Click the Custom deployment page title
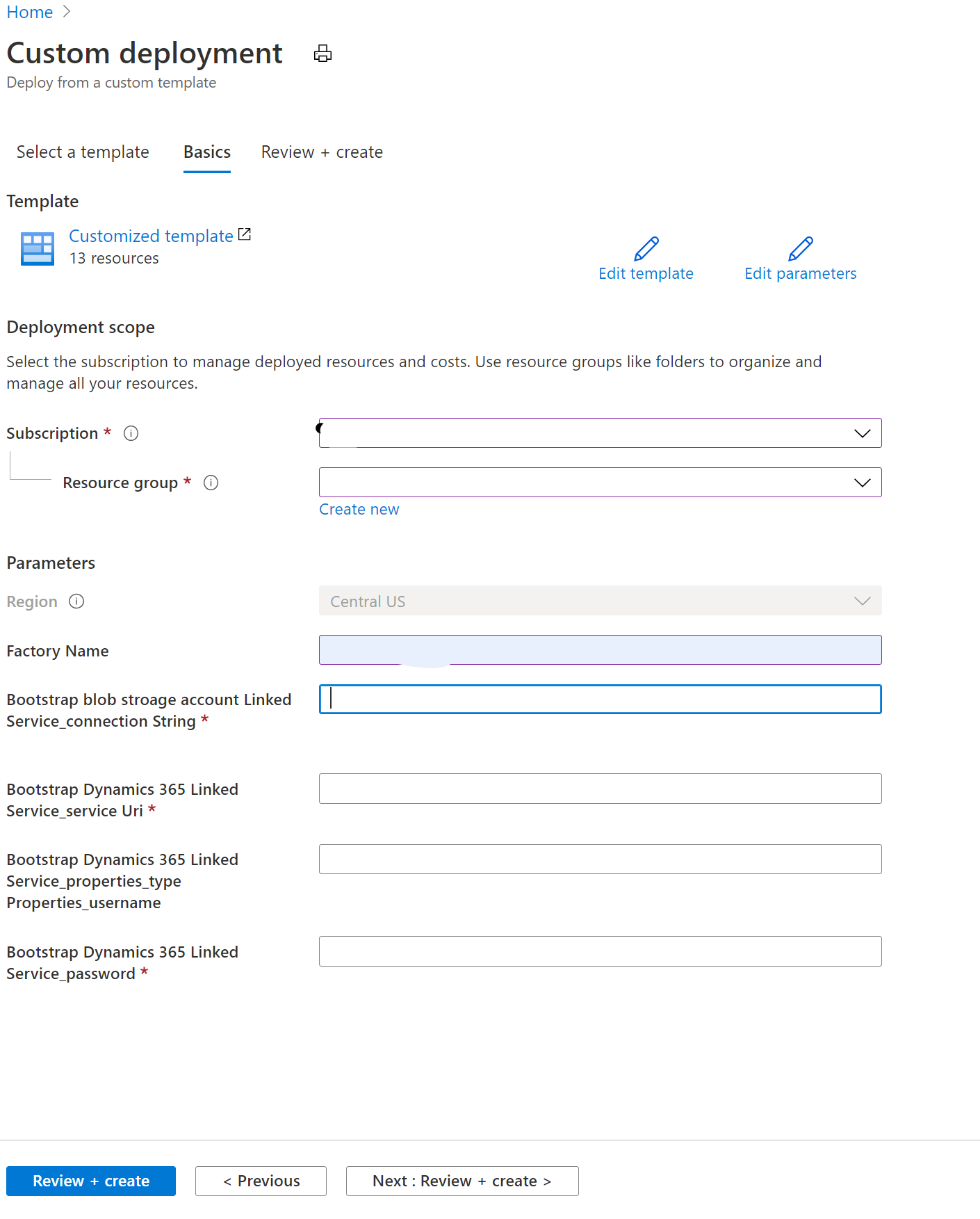The width and height of the screenshot is (980, 1219). 145,54
